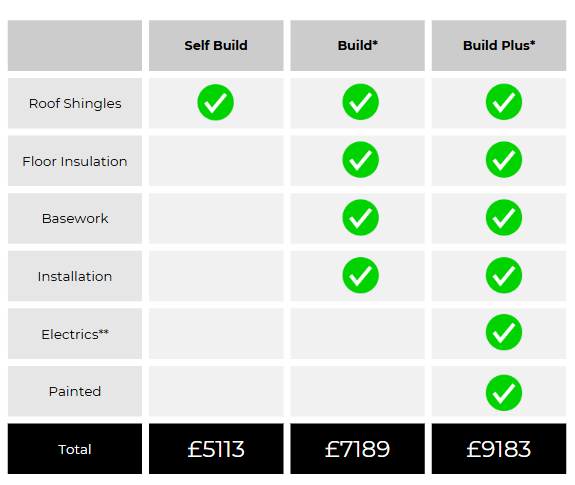575x485 pixels.
Task: Select the Build* column header
Action: 358,45
